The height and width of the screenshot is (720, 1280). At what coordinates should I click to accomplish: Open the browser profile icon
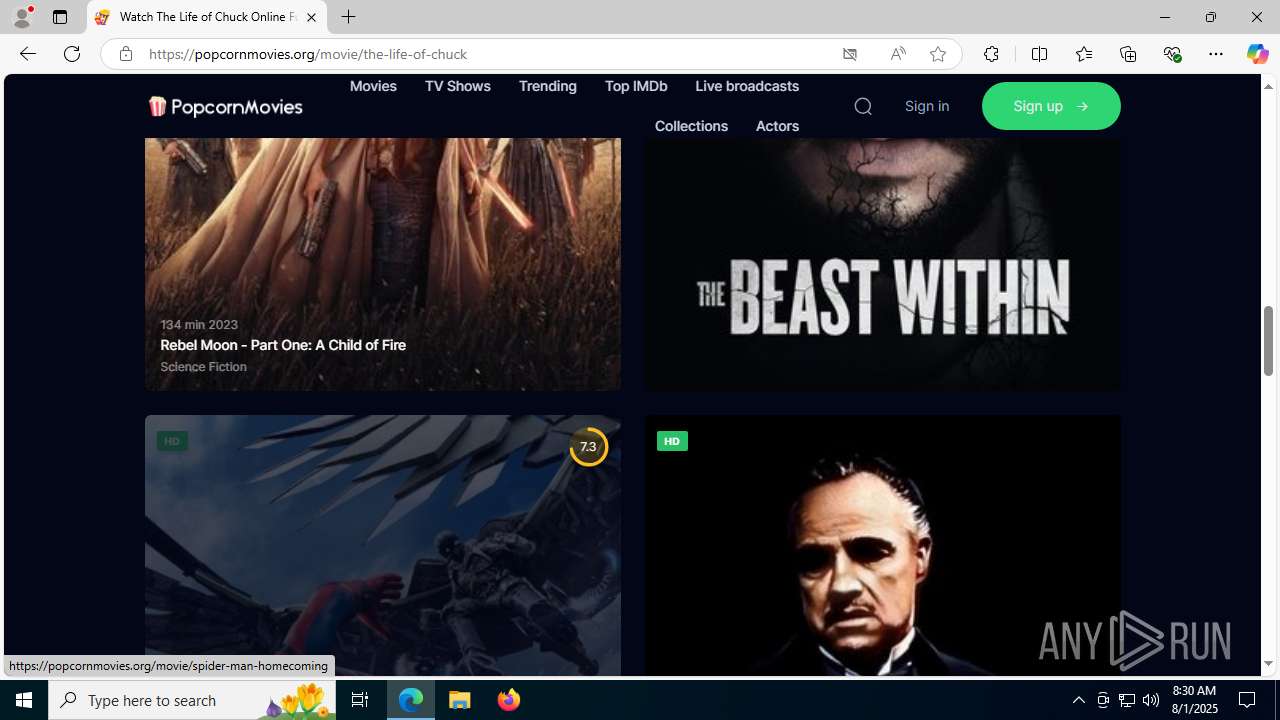(22, 17)
